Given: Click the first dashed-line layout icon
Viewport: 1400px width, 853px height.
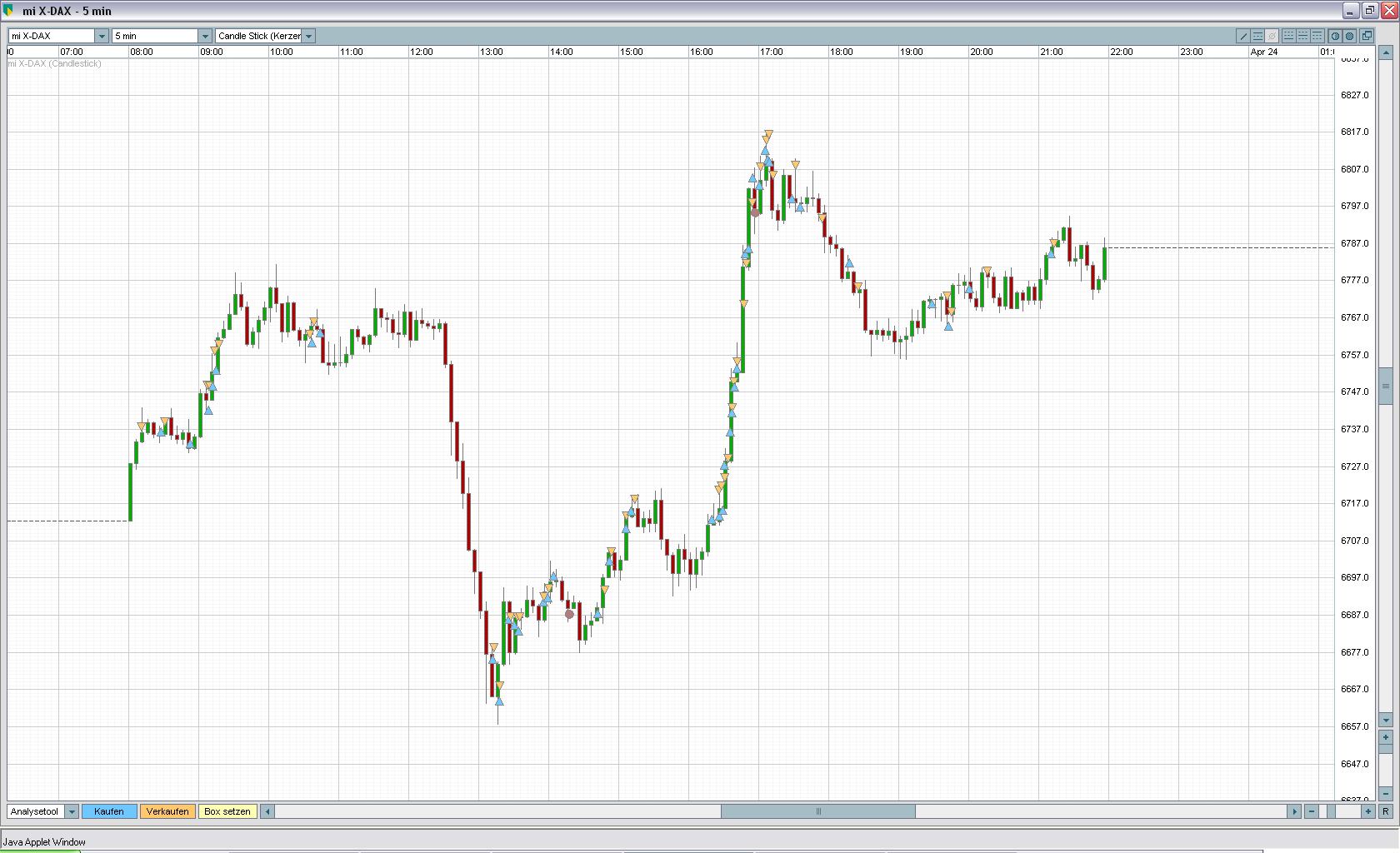Looking at the screenshot, I should (1289, 36).
